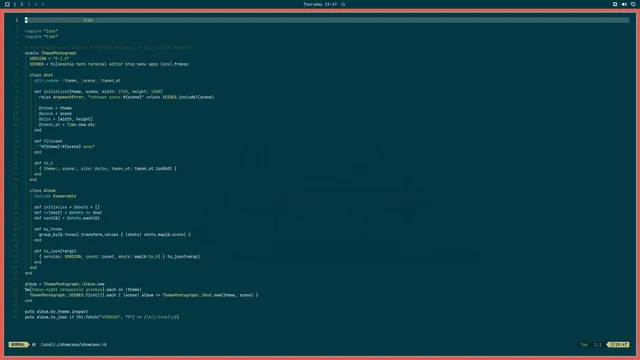Place cursor on require "json" line
This screenshot has width=640, height=360.
tap(41, 31)
